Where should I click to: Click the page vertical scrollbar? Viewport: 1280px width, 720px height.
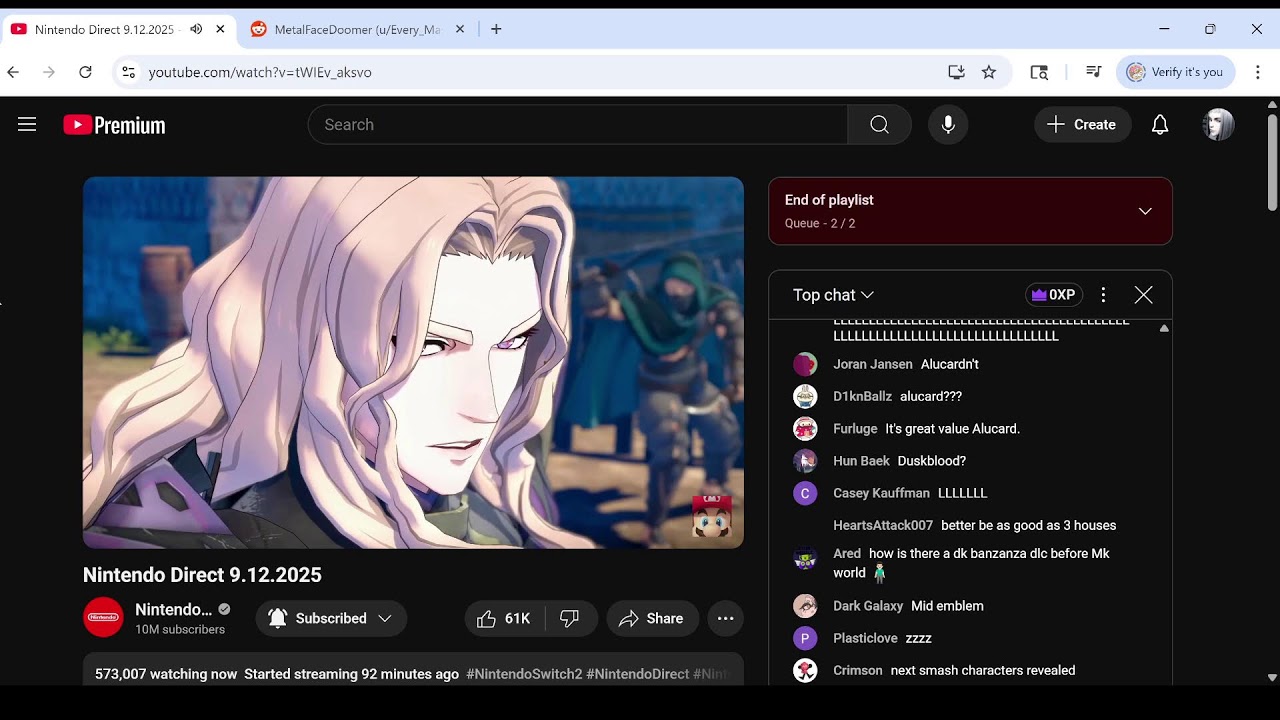pyautogui.click(x=1272, y=162)
